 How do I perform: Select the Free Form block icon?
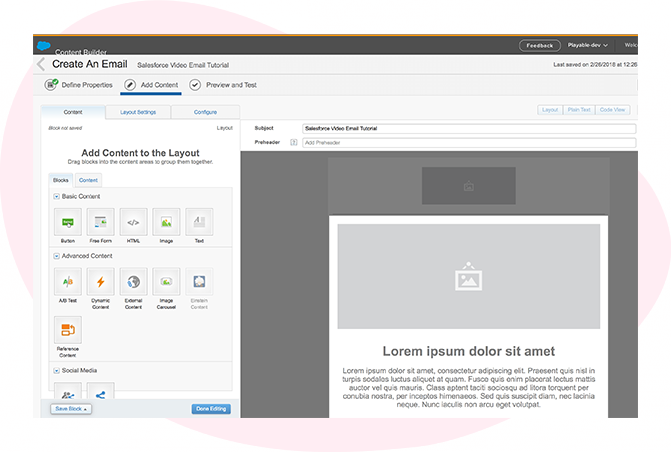pyautogui.click(x=101, y=222)
